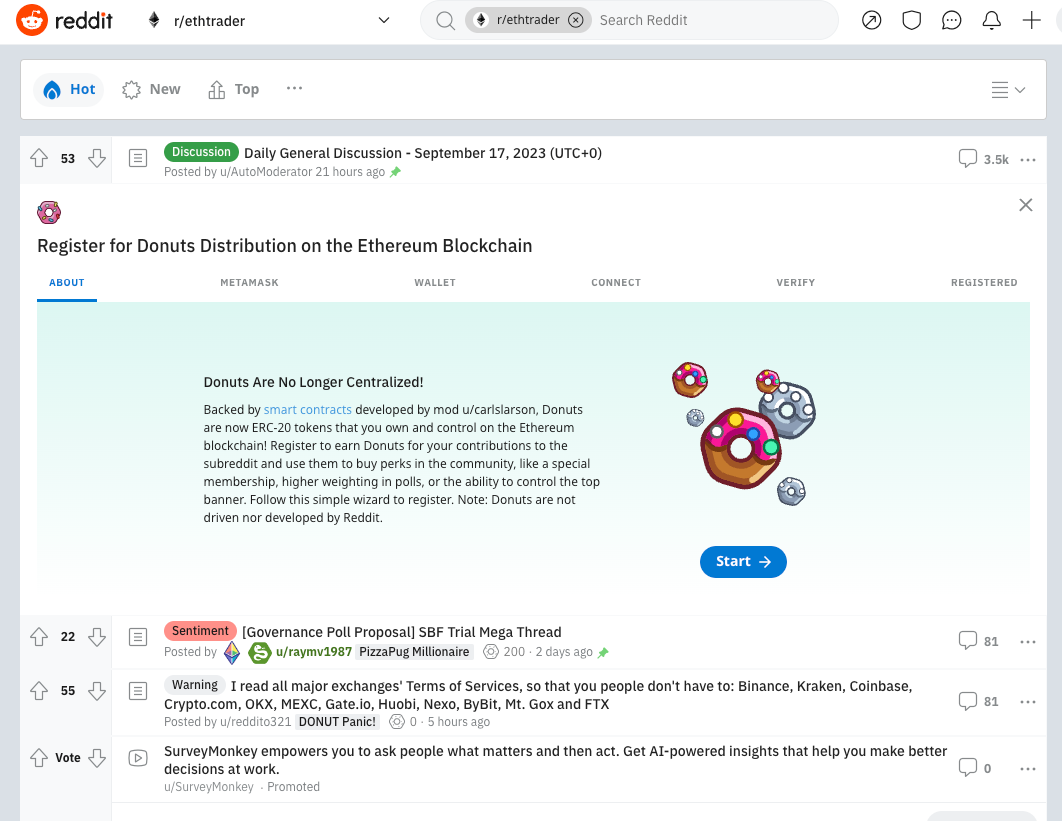Open the smart contracts link

click(307, 410)
